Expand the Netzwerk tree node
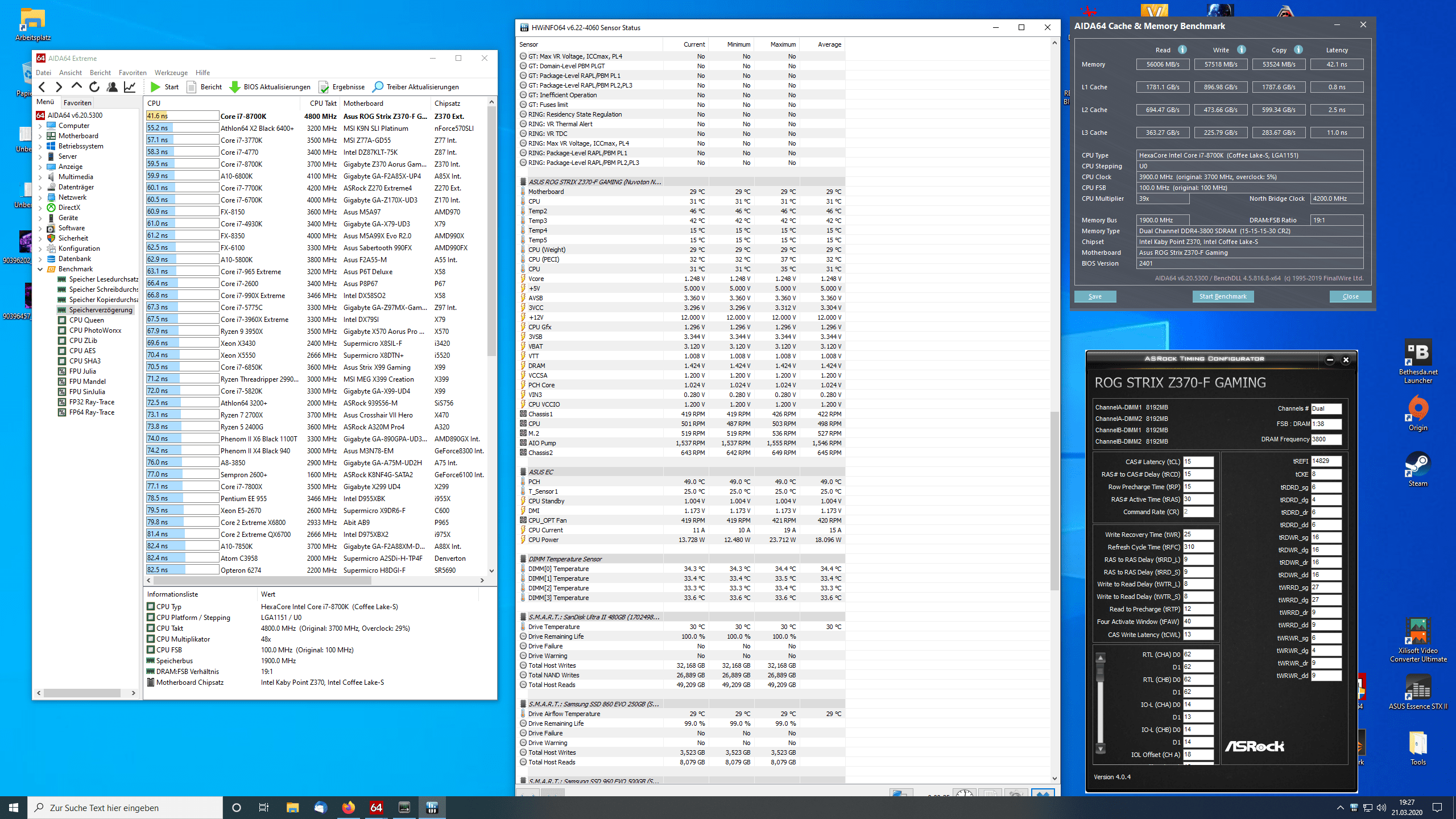 click(40, 197)
